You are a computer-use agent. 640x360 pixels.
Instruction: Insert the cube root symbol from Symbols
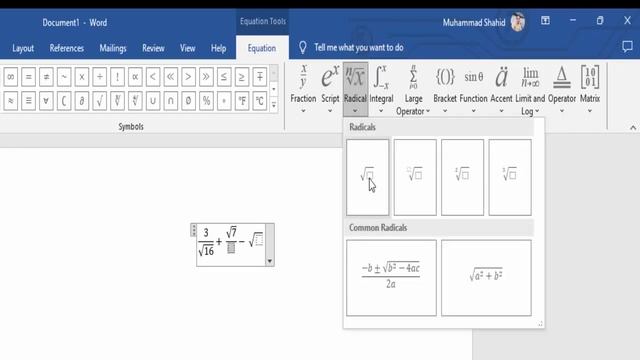[x=117, y=101]
